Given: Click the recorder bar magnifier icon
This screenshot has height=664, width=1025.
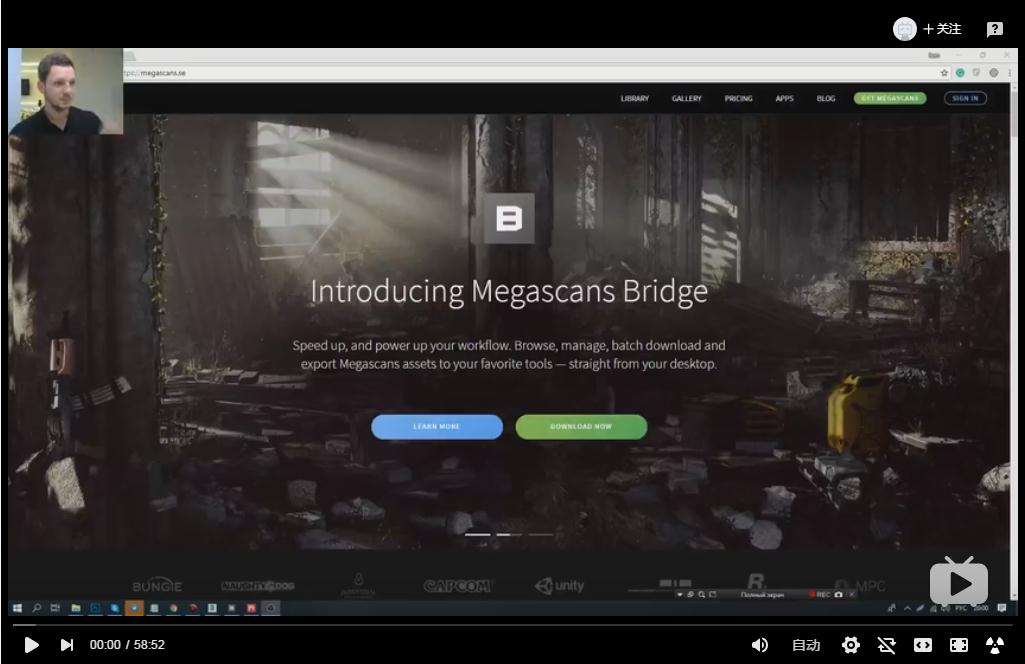Looking at the screenshot, I should click(701, 595).
